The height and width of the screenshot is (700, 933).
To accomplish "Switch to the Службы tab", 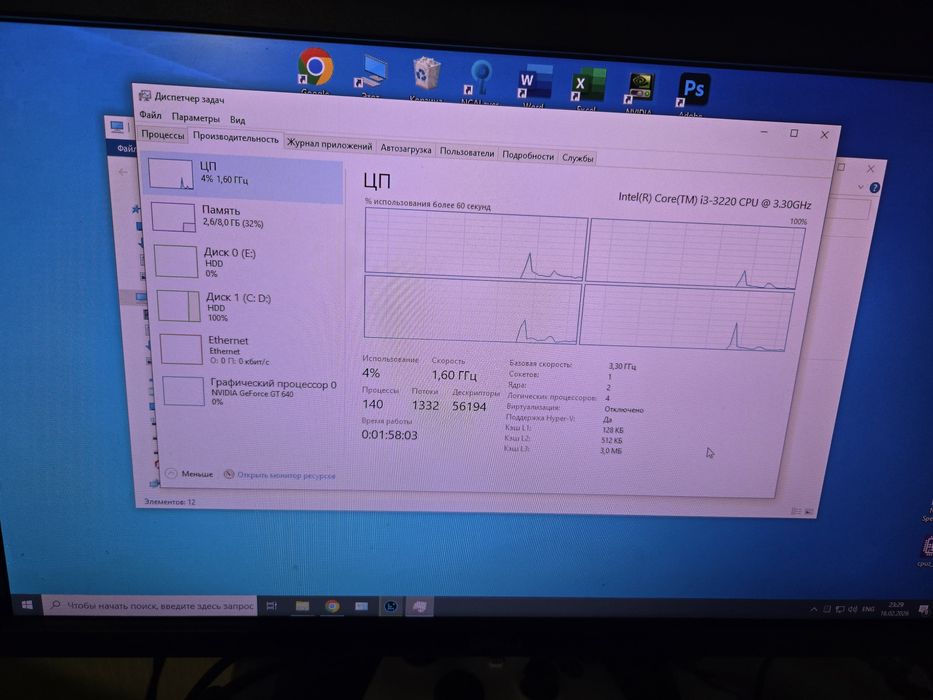I will (577, 158).
